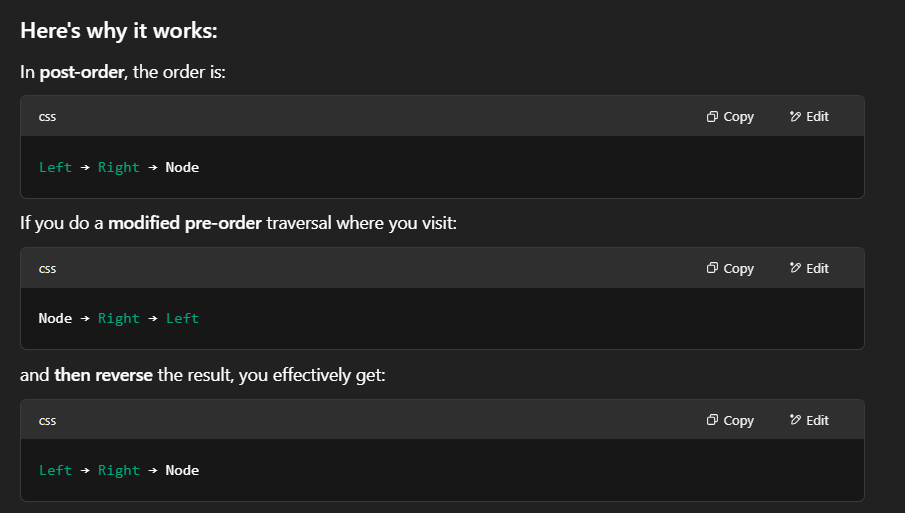Click the word Right in the middle code block

coord(118,318)
